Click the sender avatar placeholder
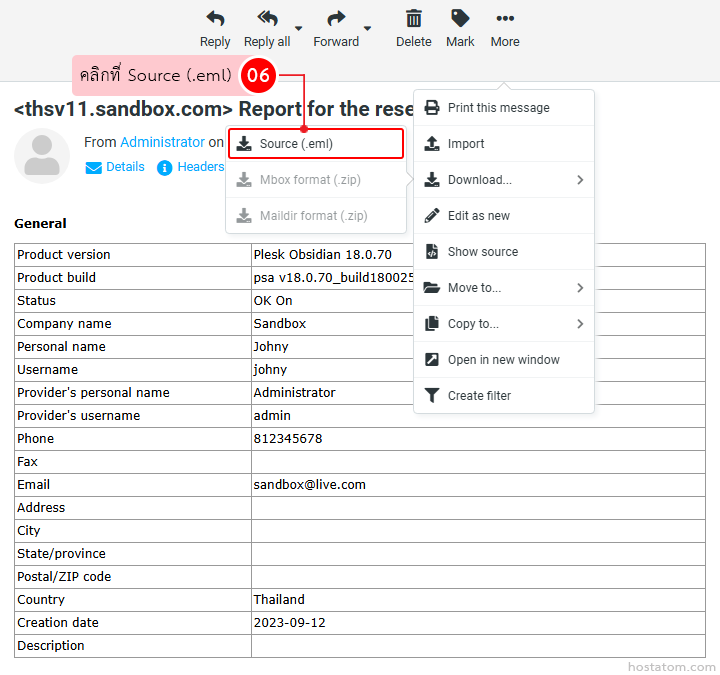 coord(42,156)
